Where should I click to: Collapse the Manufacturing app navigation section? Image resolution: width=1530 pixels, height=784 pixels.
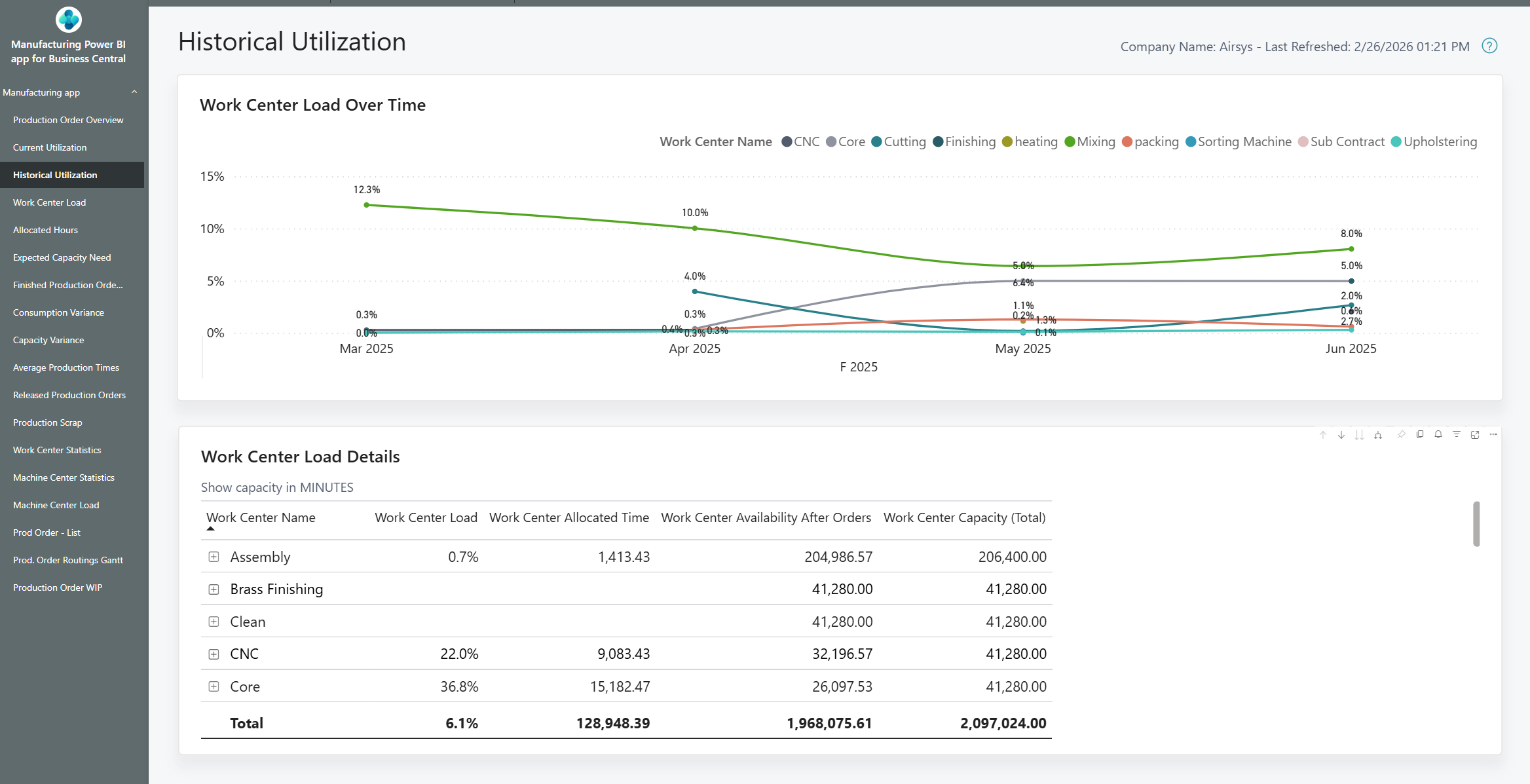pos(134,92)
